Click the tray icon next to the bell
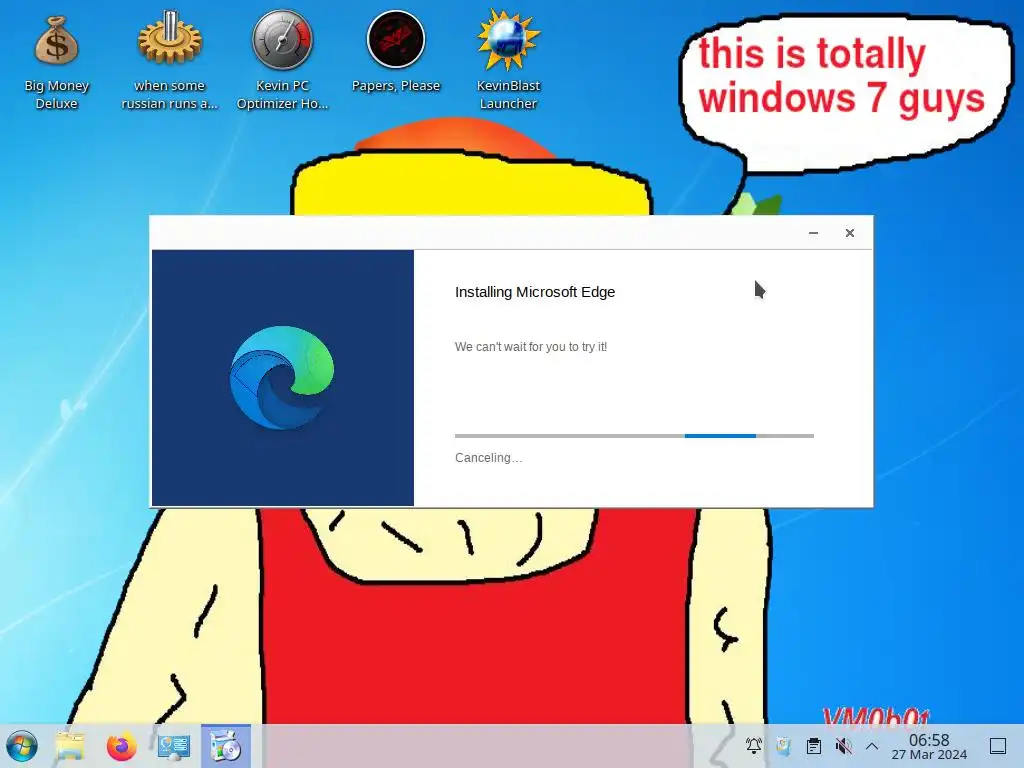 tap(783, 746)
